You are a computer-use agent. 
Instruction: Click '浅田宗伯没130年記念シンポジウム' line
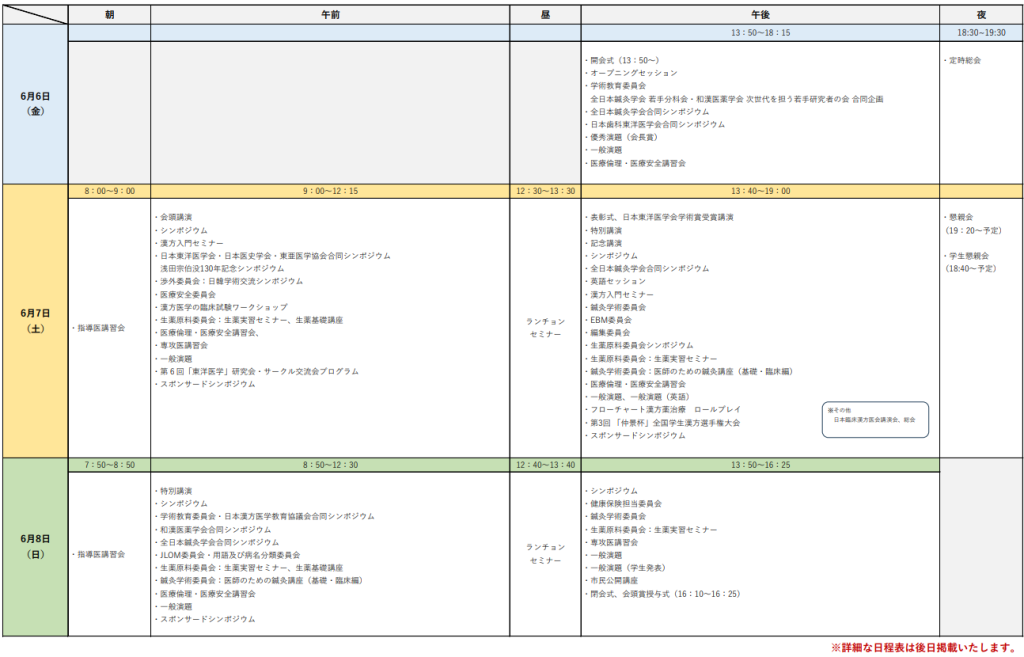[x=223, y=268]
